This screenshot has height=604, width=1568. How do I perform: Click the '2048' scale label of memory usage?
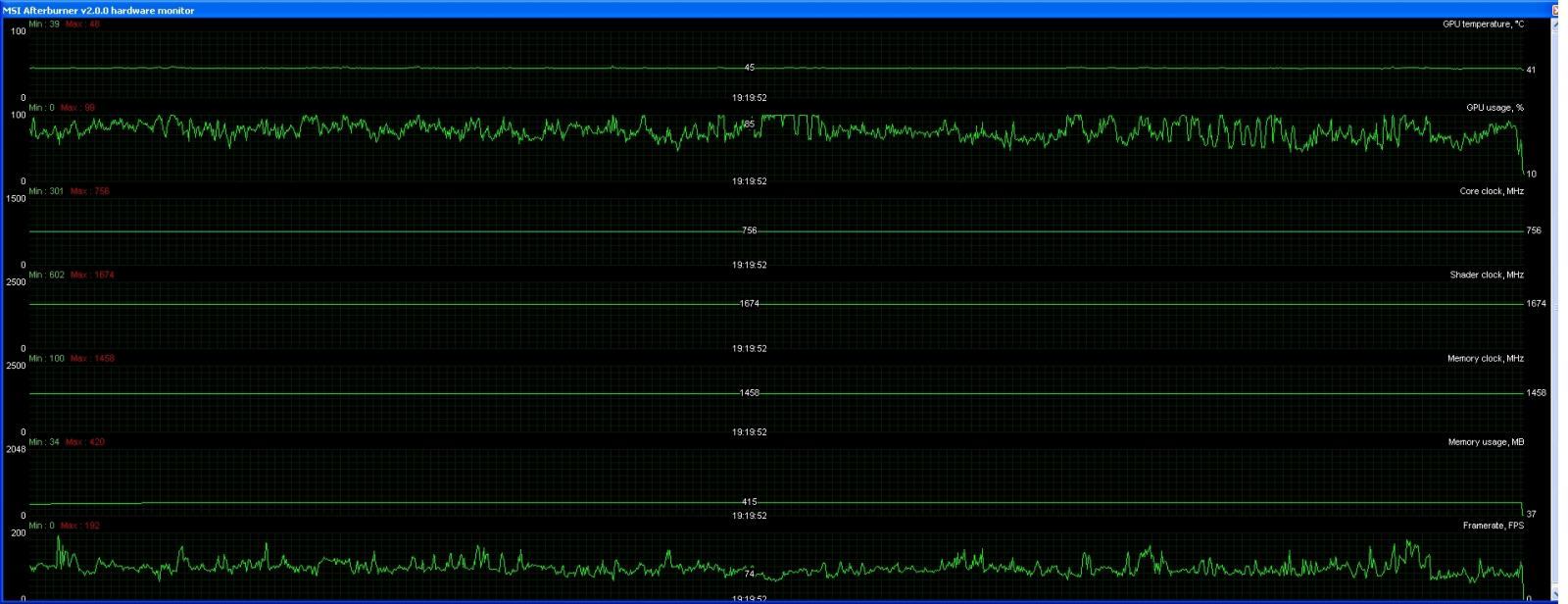pyautogui.click(x=16, y=449)
